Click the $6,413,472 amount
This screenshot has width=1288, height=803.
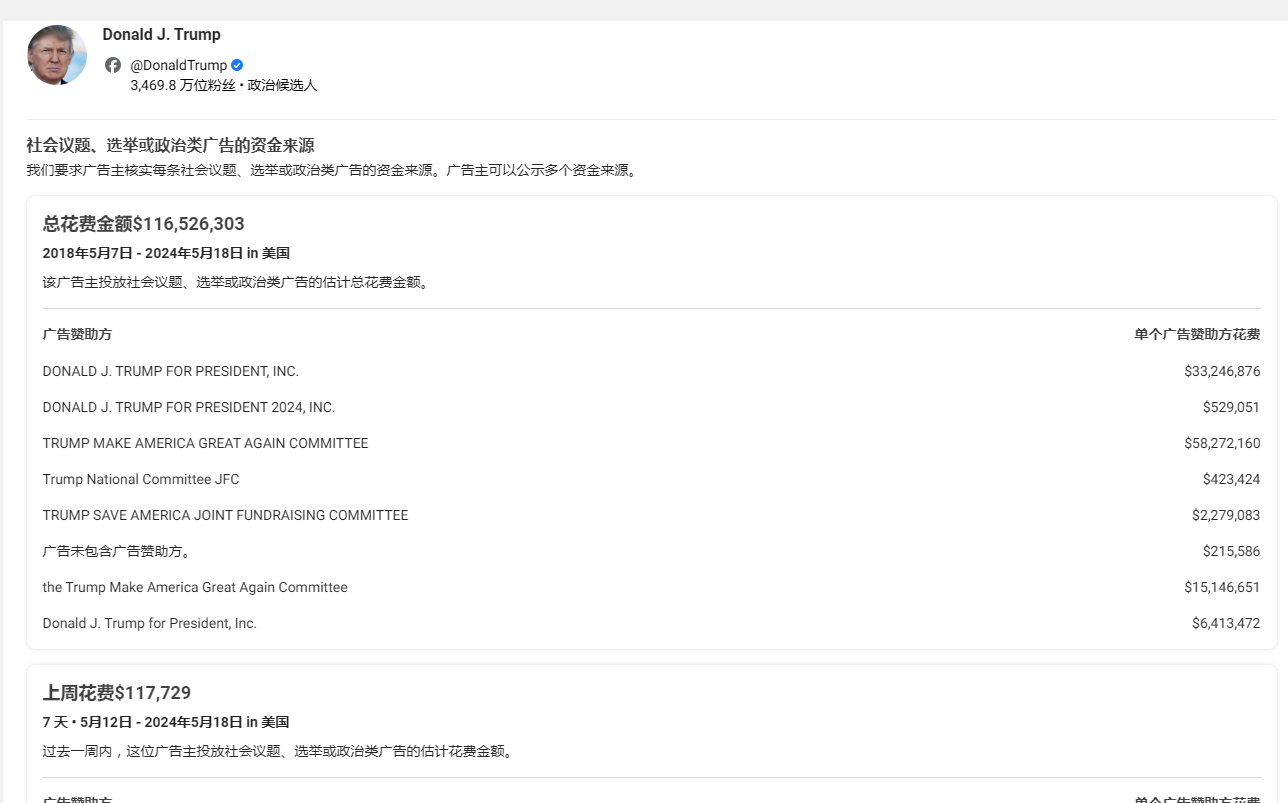point(1226,623)
